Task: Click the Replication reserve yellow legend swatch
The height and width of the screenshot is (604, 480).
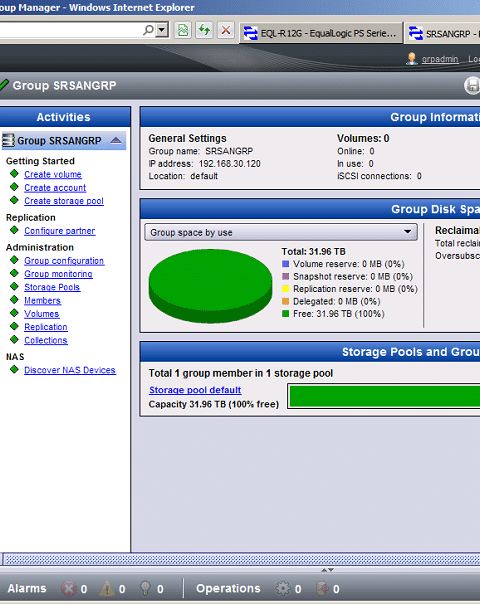Action: (x=285, y=289)
